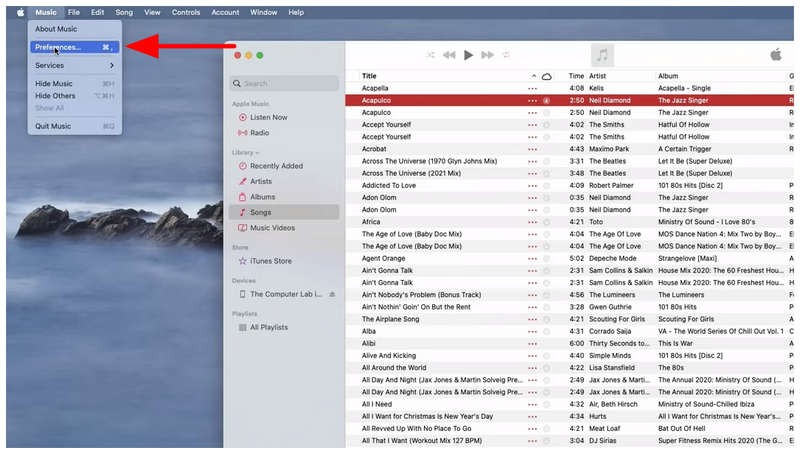Image resolution: width=800 pixels, height=454 pixels.
Task: Click the Albums icon in the sidebar
Action: 242,197
